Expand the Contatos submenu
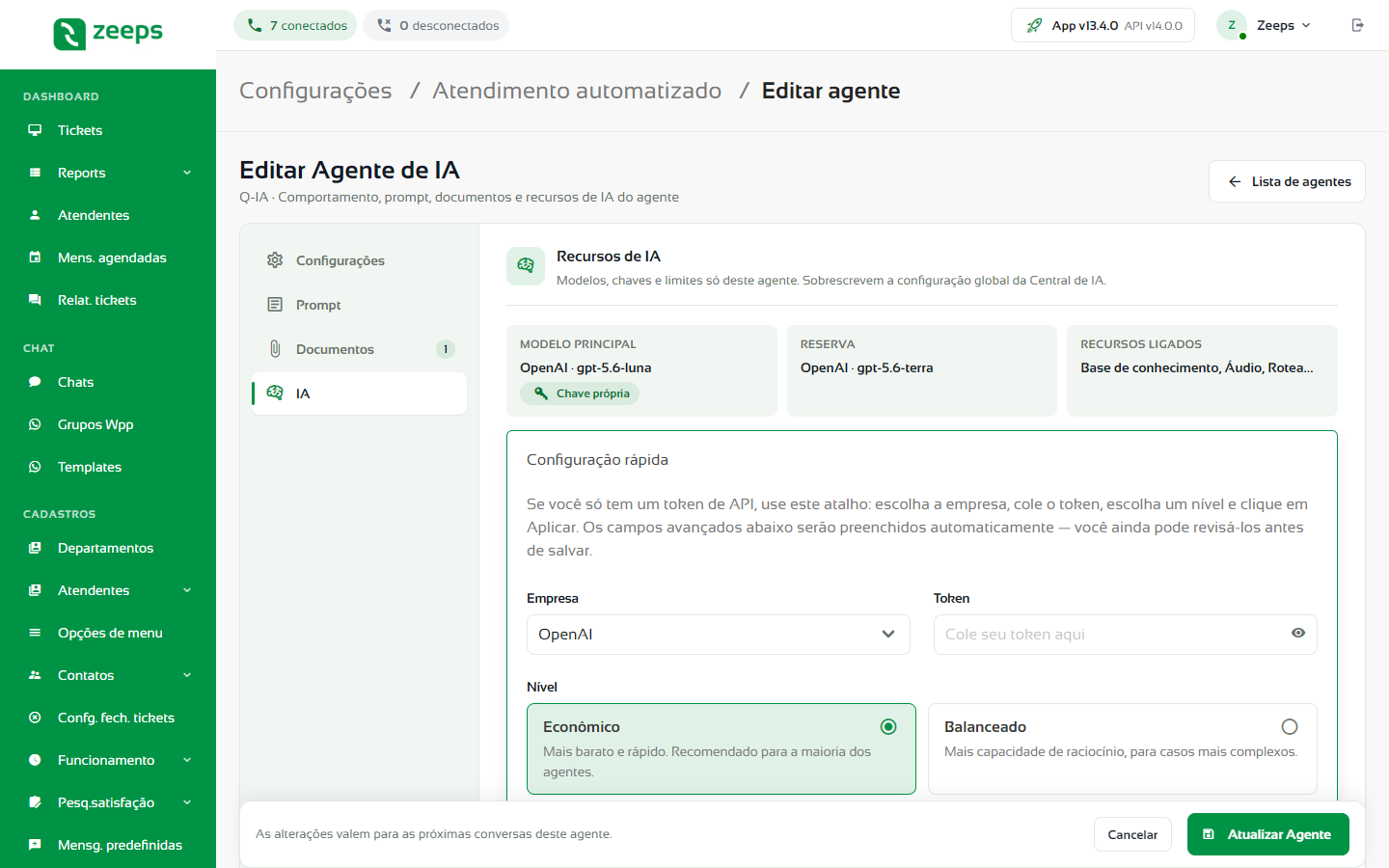The image size is (1389, 868). 187,675
